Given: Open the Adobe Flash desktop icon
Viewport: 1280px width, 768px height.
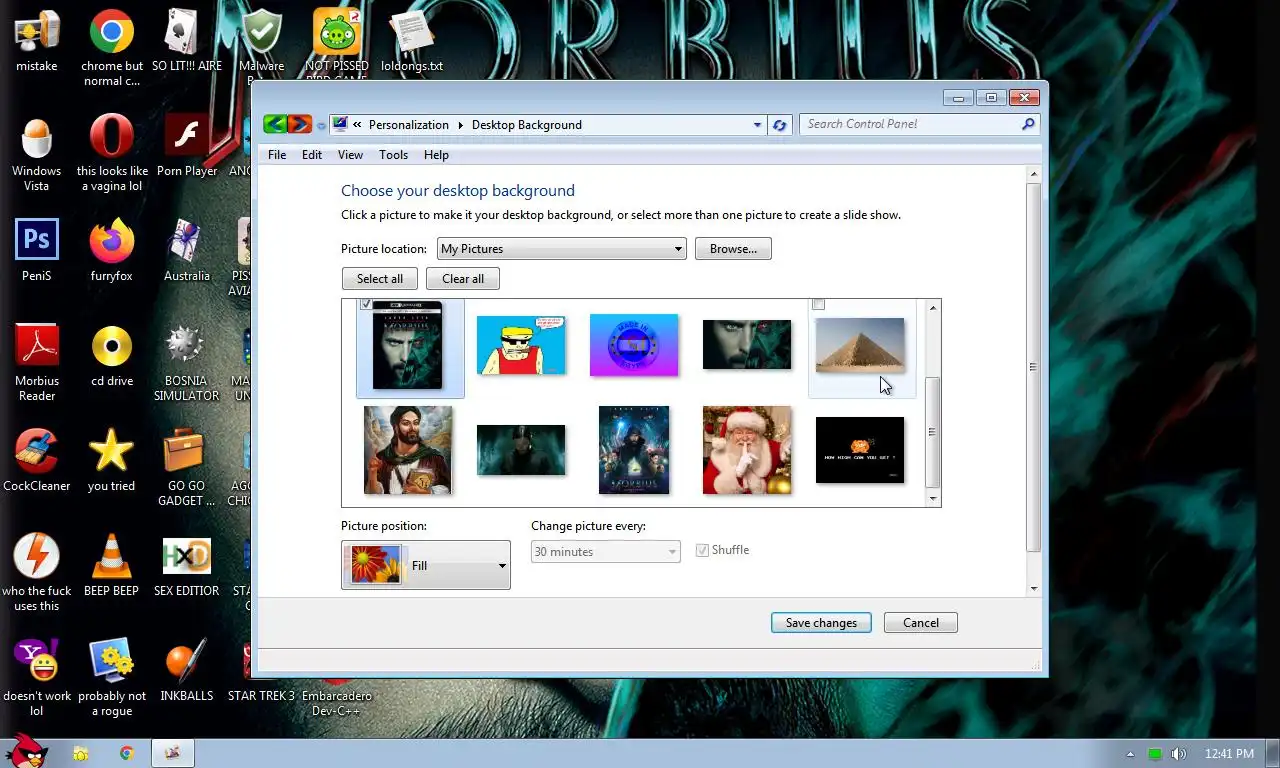Looking at the screenshot, I should pos(186,137).
